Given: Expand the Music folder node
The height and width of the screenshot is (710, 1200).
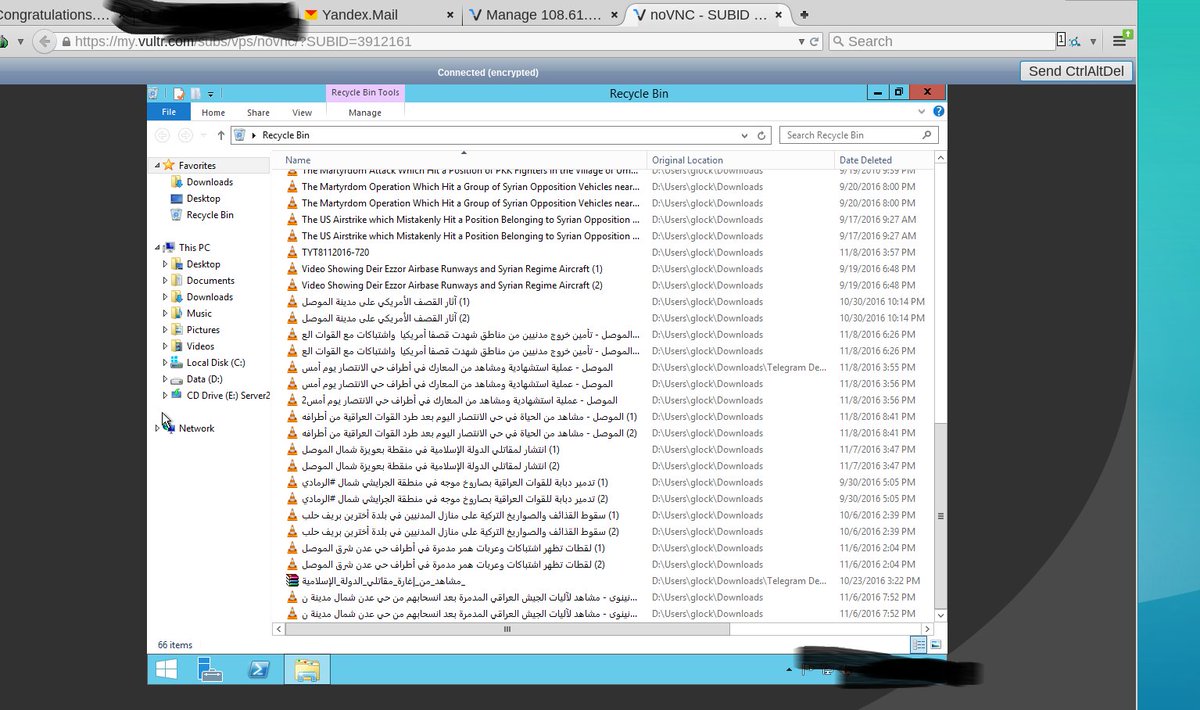Looking at the screenshot, I should click(x=165, y=313).
